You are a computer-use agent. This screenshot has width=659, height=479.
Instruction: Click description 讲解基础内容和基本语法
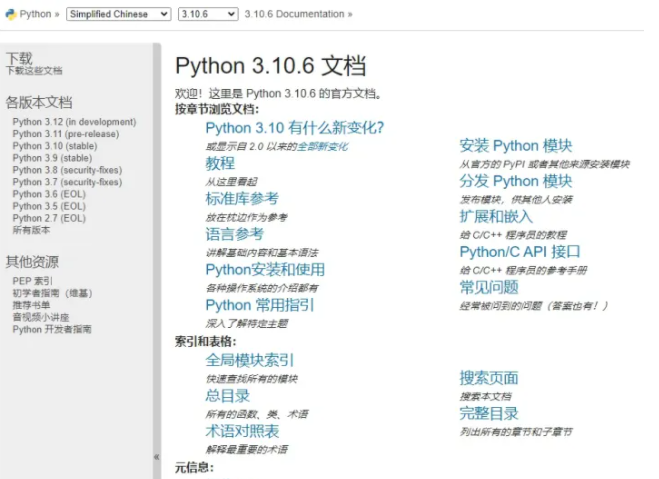pos(262,253)
